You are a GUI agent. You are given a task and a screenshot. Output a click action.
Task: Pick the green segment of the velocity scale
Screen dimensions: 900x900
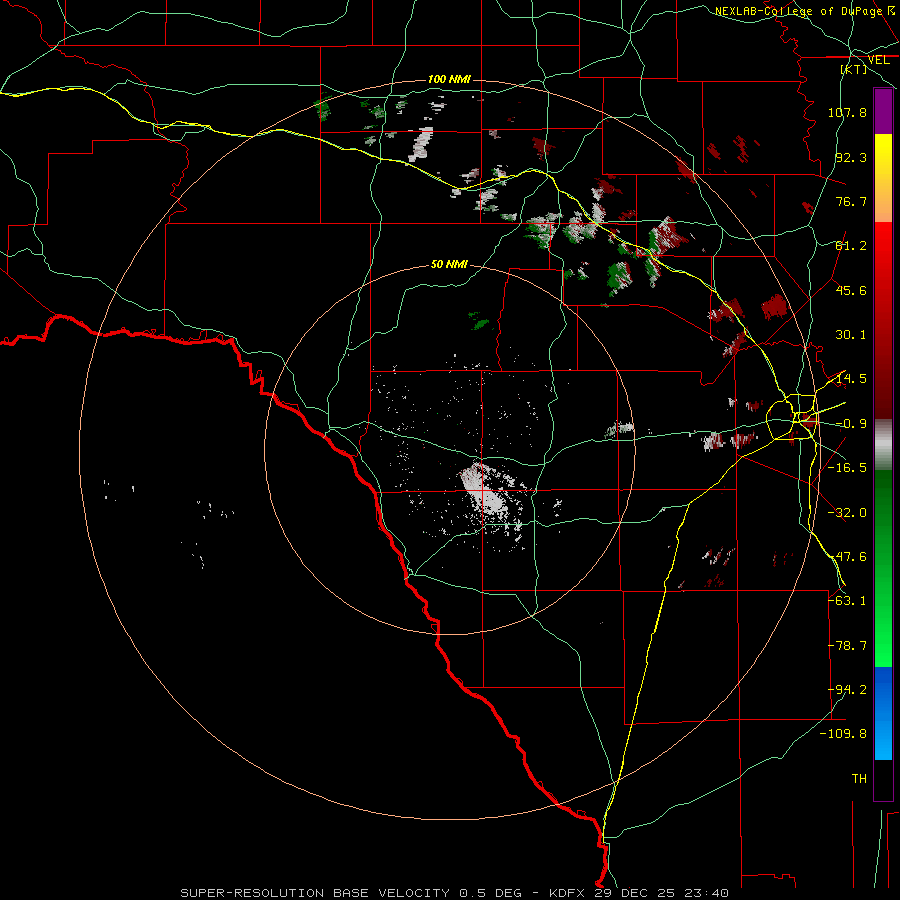tap(883, 568)
